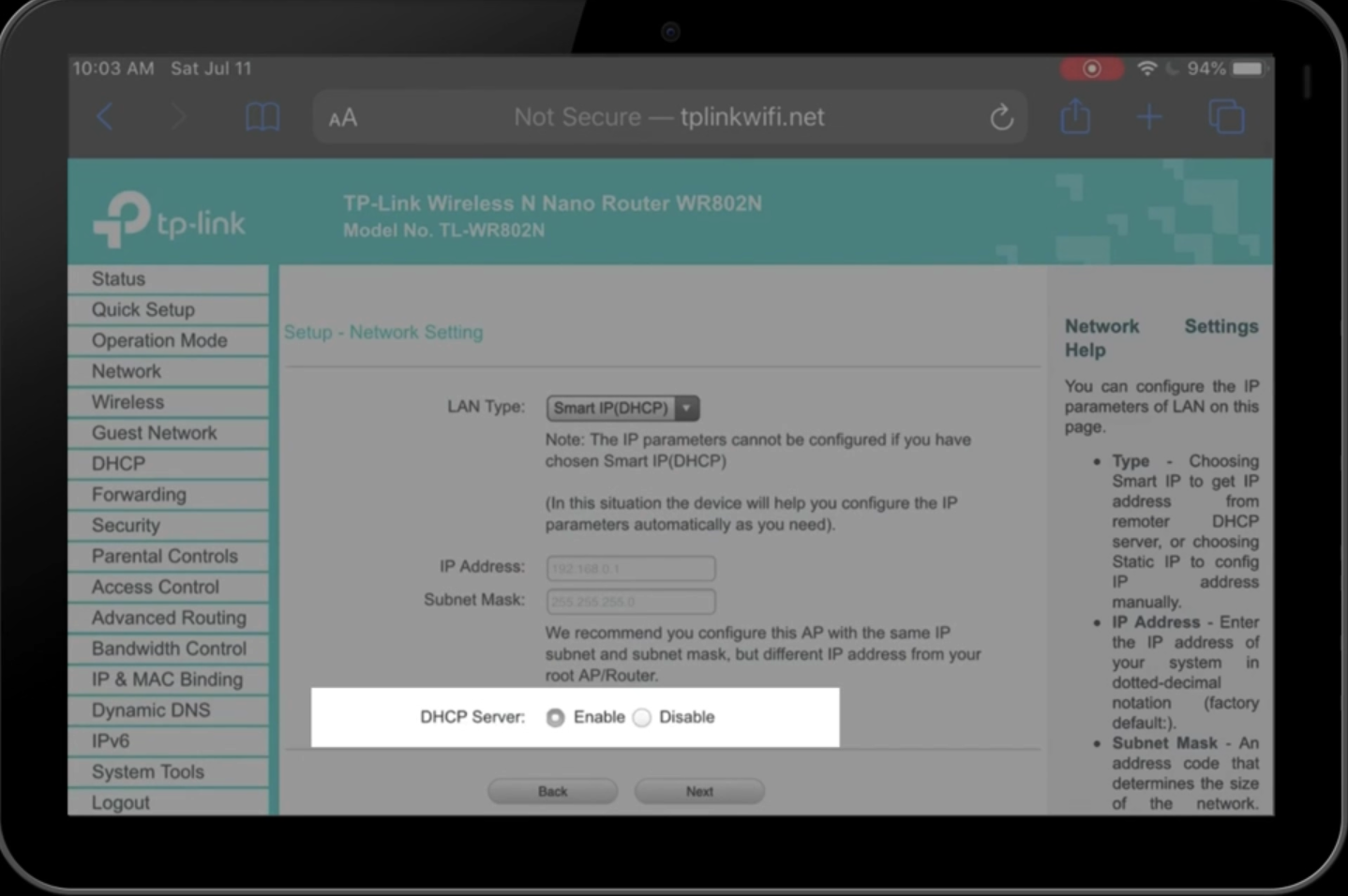
Task: Tap the AA reader text size icon
Action: (x=343, y=118)
